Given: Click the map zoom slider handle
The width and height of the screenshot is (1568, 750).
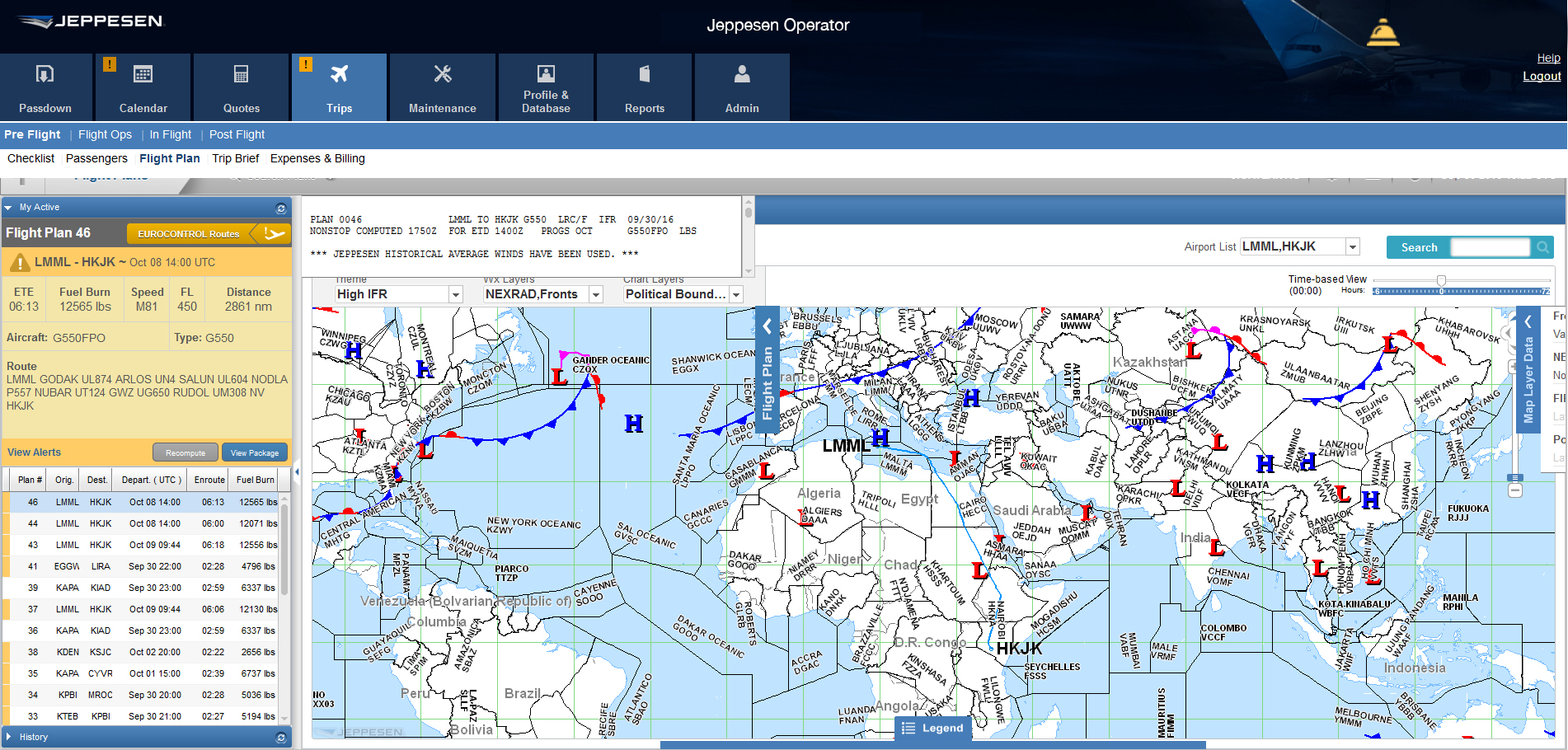Looking at the screenshot, I should [1515, 478].
